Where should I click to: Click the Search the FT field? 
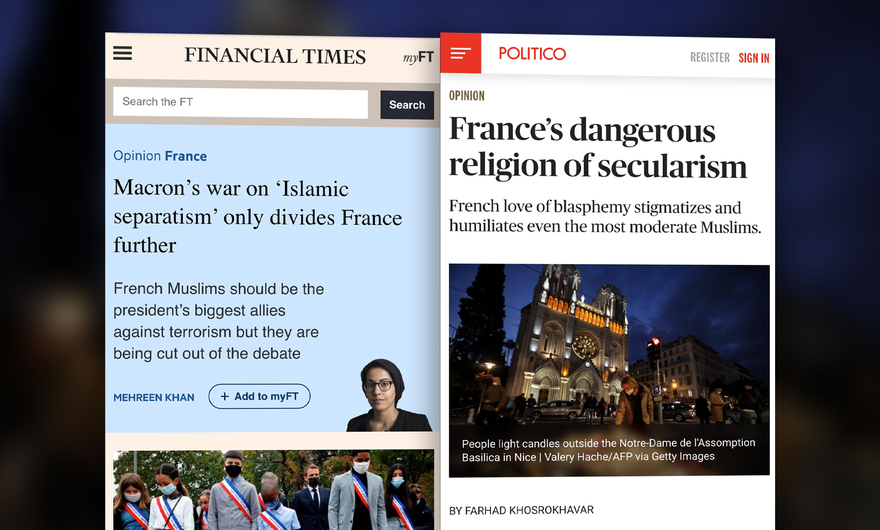(x=240, y=102)
